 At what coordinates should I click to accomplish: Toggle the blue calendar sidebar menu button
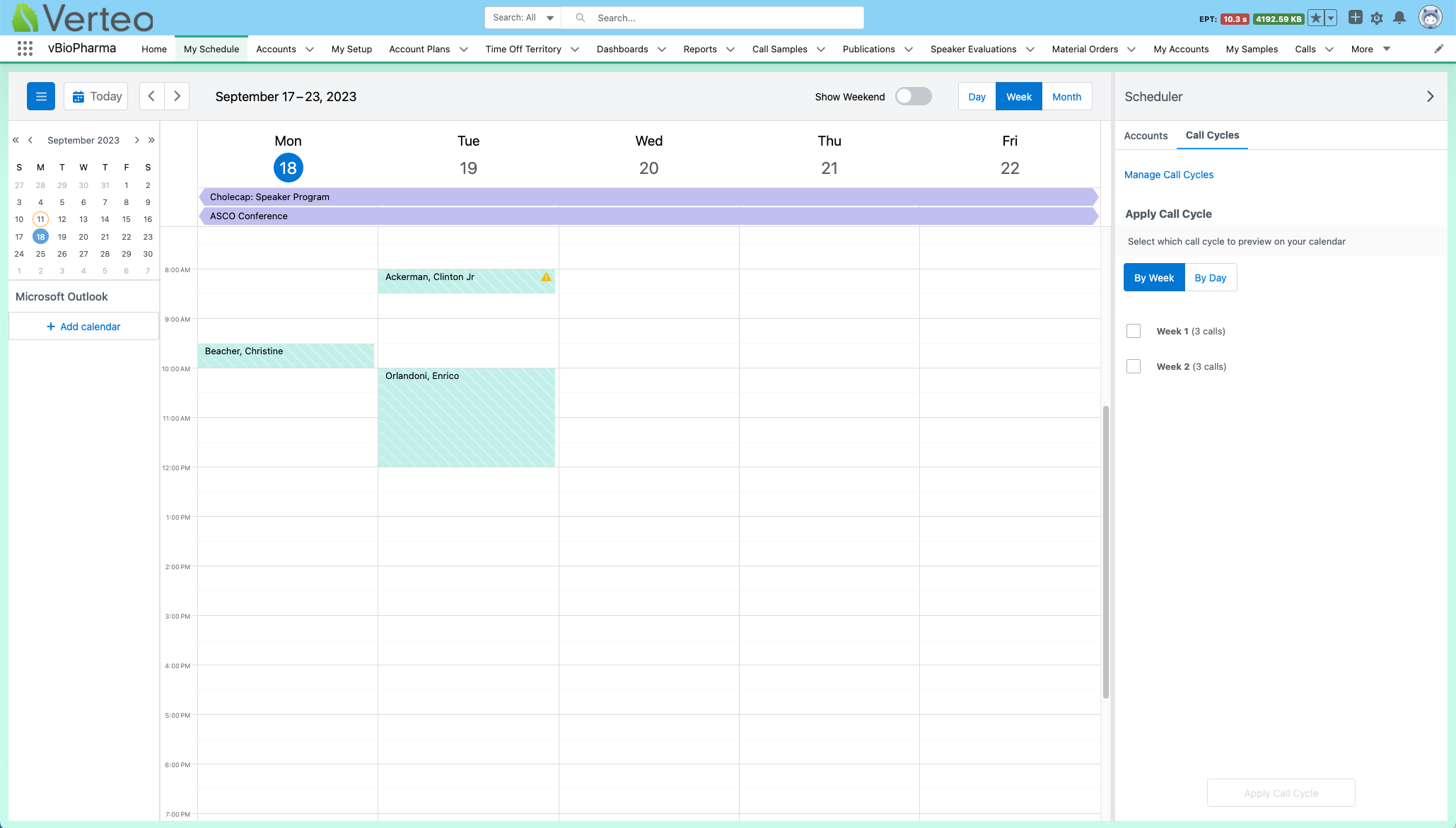(x=41, y=96)
